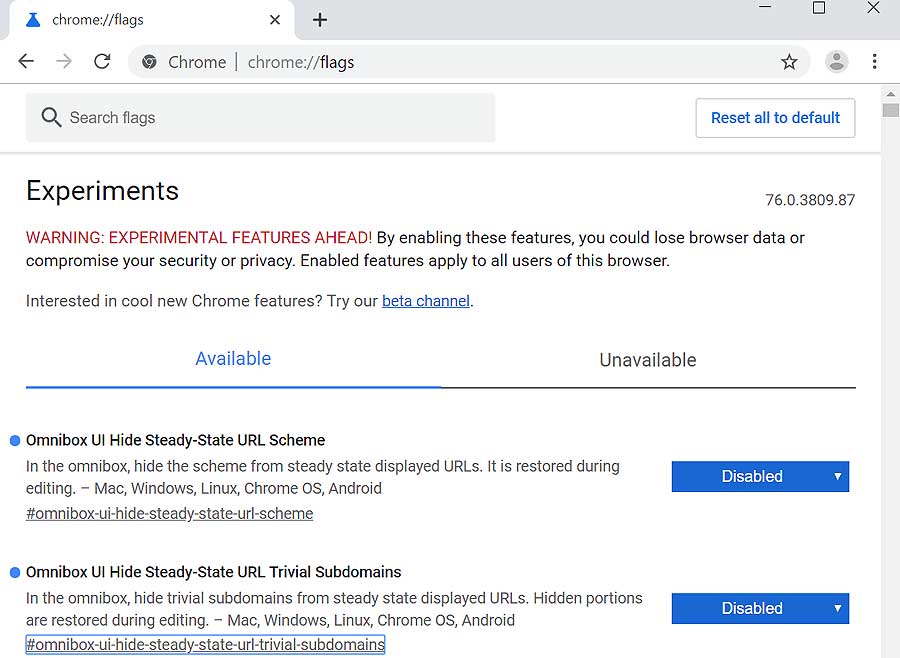Image resolution: width=900 pixels, height=658 pixels.
Task: Minimize the Chrome window
Action: click(765, 7)
